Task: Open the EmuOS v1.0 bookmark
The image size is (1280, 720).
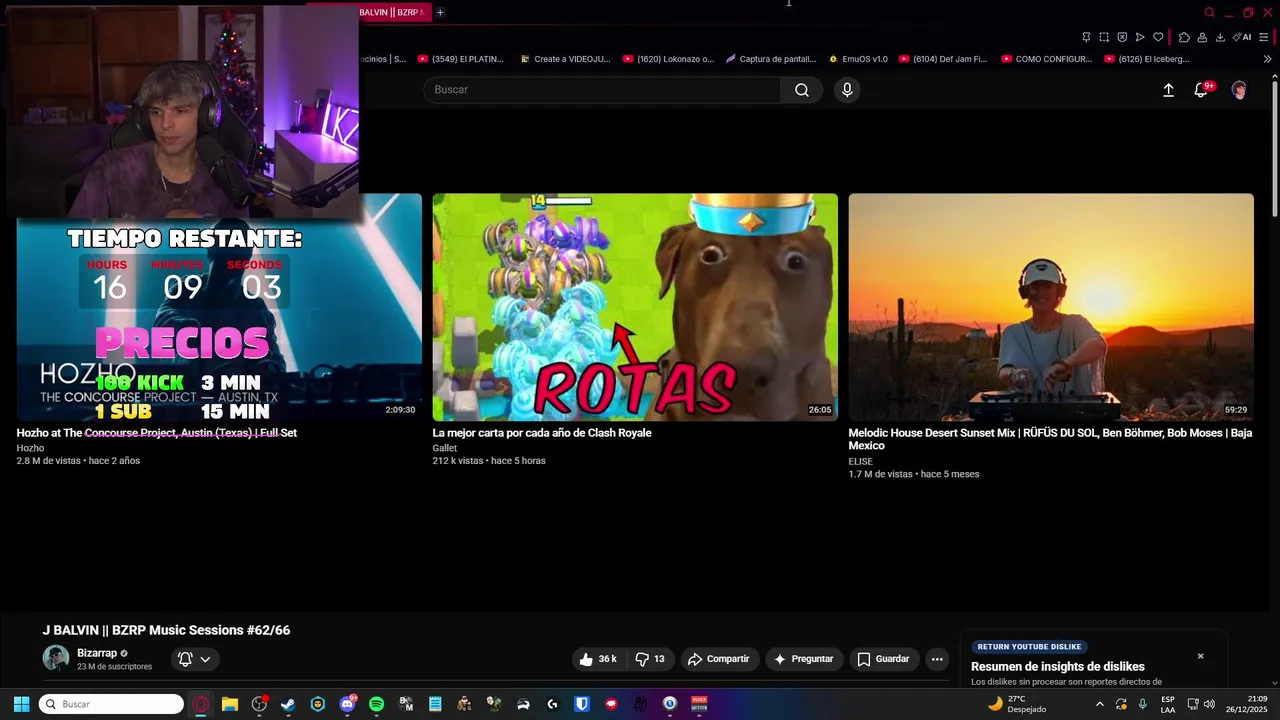Action: click(x=858, y=59)
